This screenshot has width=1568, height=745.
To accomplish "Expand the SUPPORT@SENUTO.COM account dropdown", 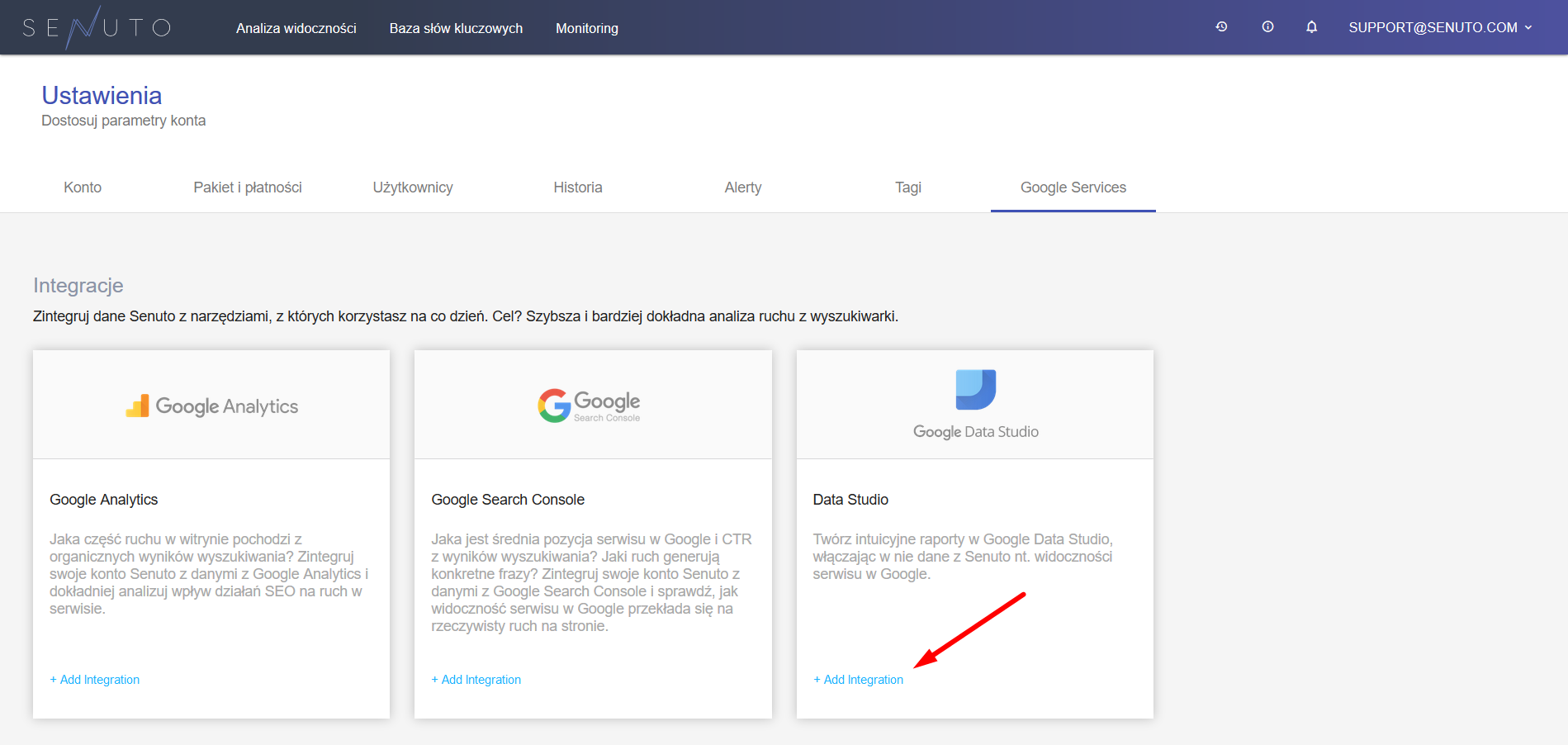I will [x=1440, y=27].
